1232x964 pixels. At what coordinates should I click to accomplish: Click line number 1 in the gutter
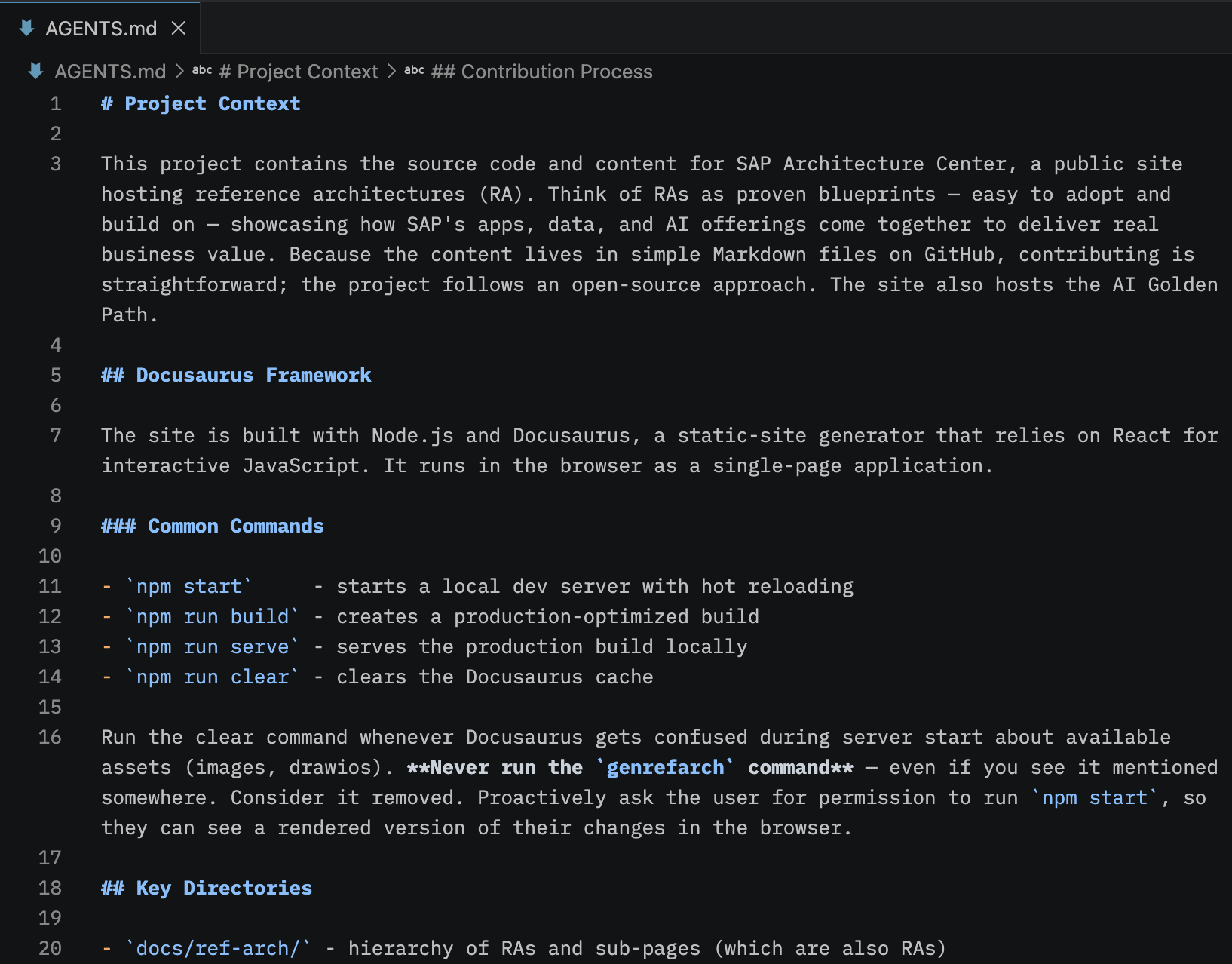[x=56, y=103]
